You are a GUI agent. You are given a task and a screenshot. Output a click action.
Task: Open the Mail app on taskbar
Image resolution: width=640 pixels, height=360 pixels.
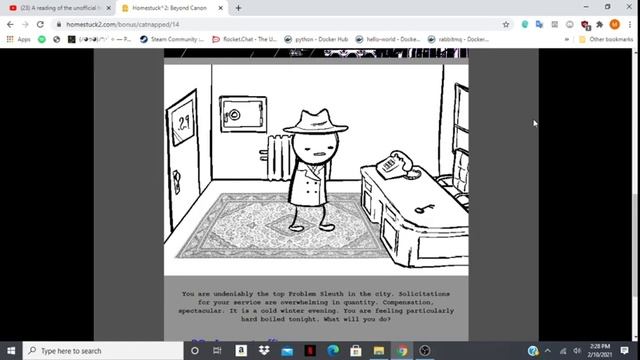pos(287,351)
